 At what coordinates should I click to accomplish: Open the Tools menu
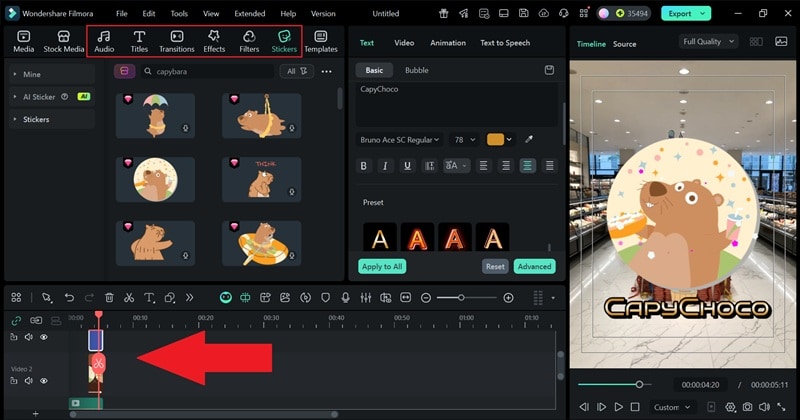click(179, 14)
